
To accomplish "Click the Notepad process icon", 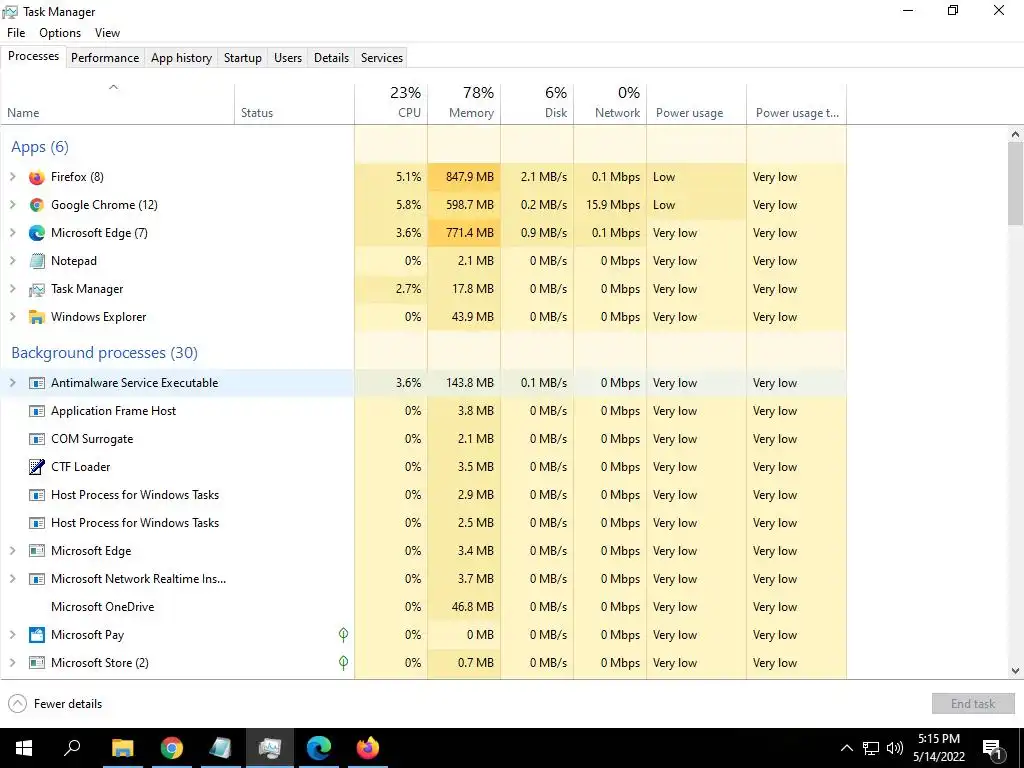I will point(37,261).
